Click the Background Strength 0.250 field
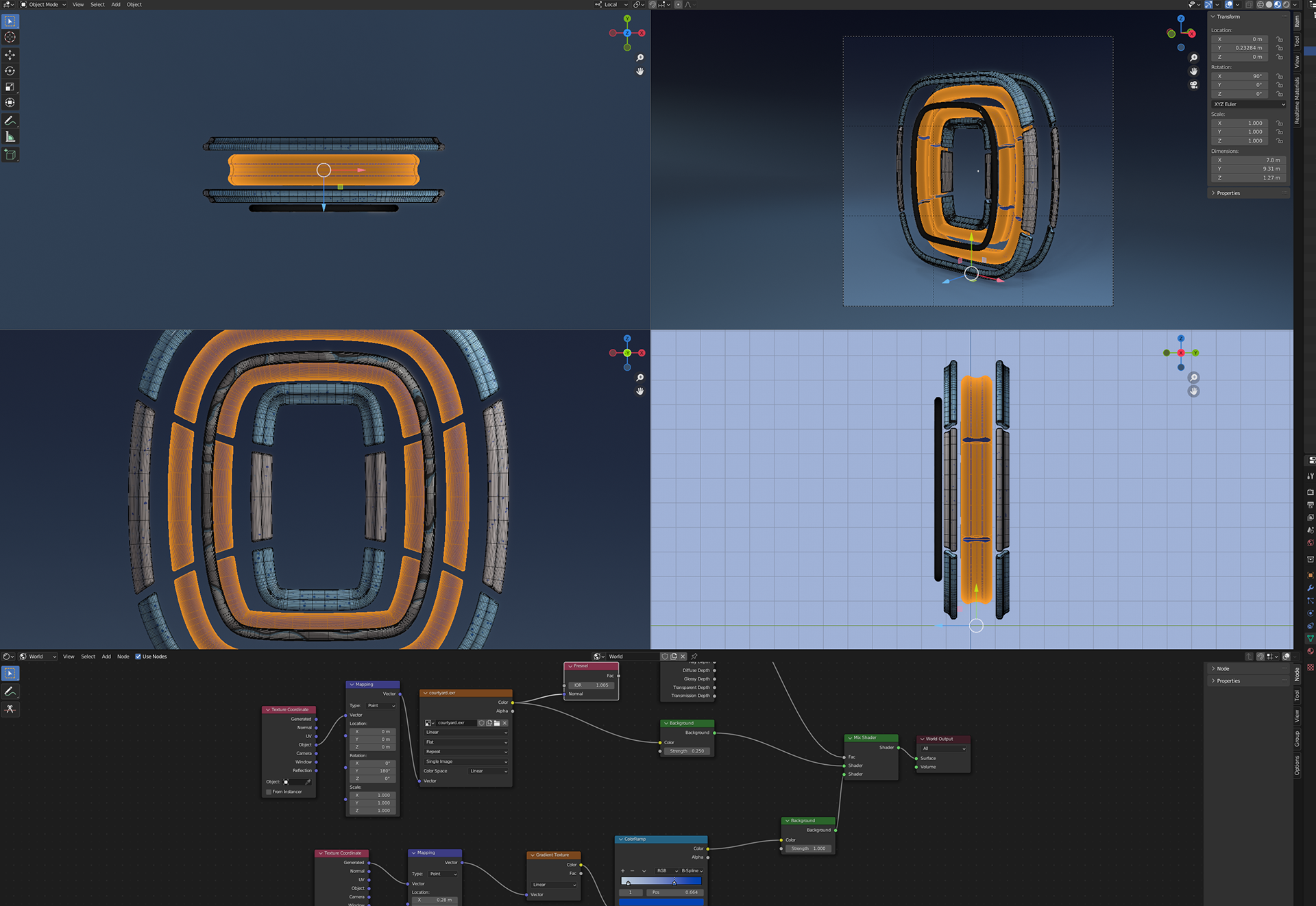 687,751
